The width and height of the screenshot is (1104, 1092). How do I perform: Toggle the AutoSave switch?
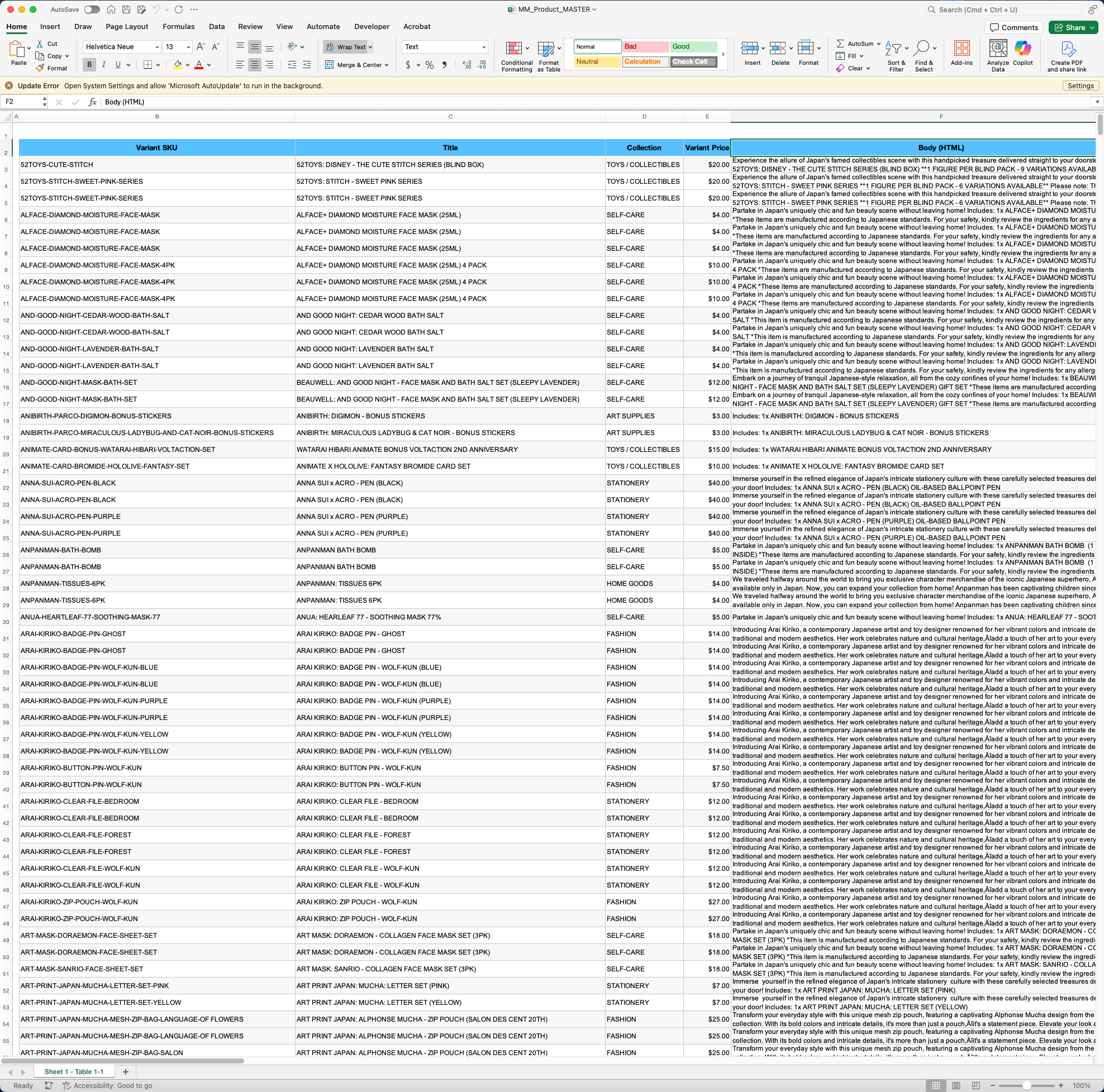coord(92,9)
